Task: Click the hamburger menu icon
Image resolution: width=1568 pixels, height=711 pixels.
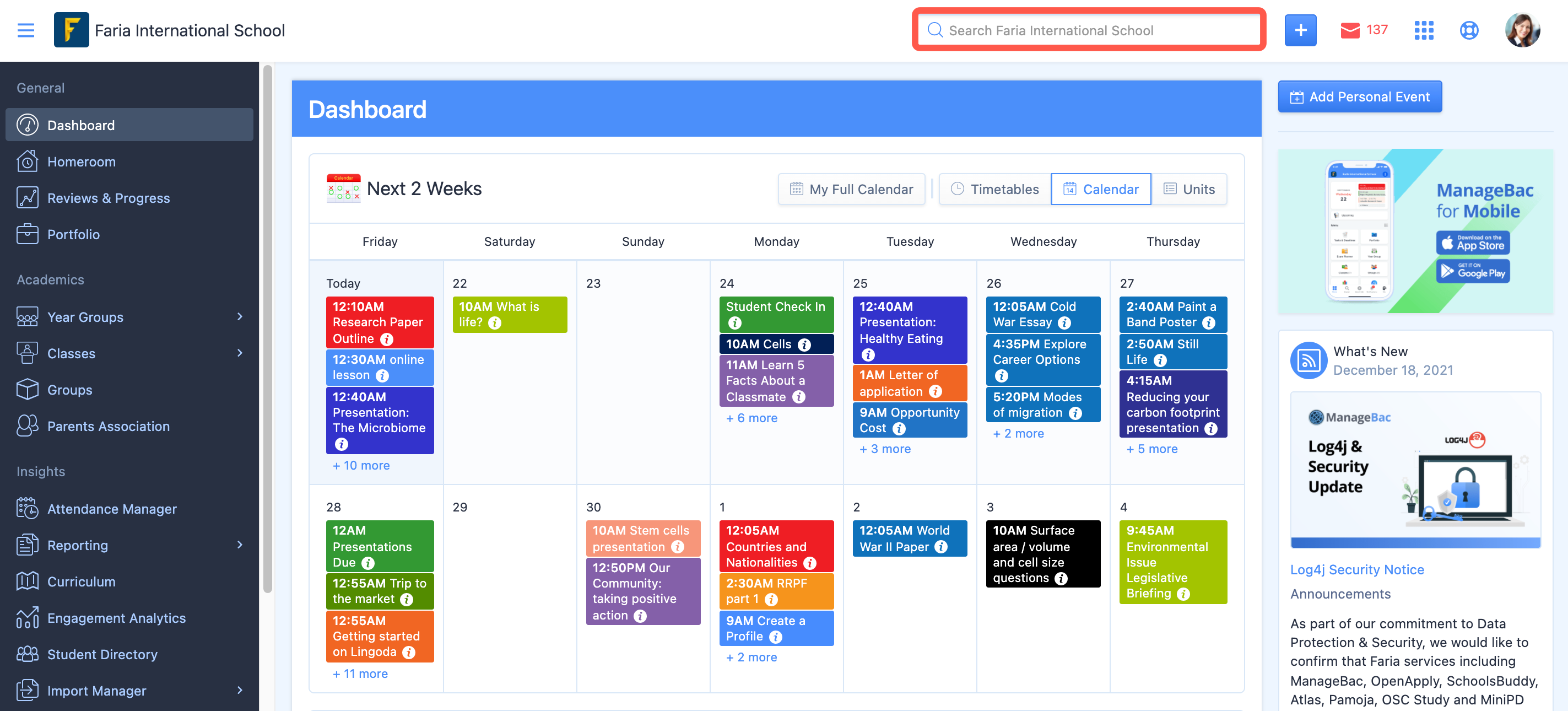Action: (x=25, y=30)
